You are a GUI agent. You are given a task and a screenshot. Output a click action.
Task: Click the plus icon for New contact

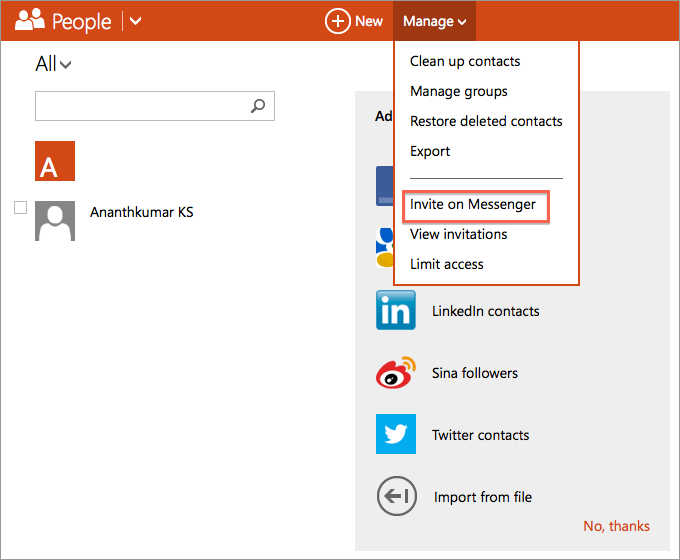pos(338,21)
